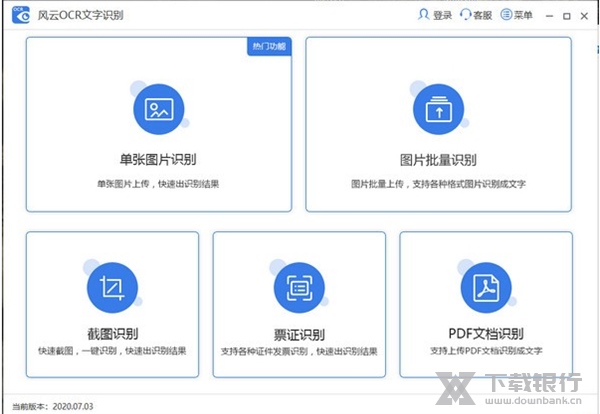Click the 热门功能 badge
This screenshot has height=414, width=600.
click(x=269, y=46)
